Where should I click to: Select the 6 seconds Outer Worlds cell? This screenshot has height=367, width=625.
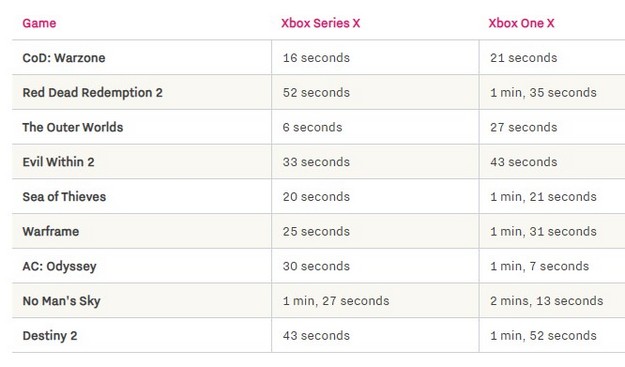pyautogui.click(x=312, y=127)
